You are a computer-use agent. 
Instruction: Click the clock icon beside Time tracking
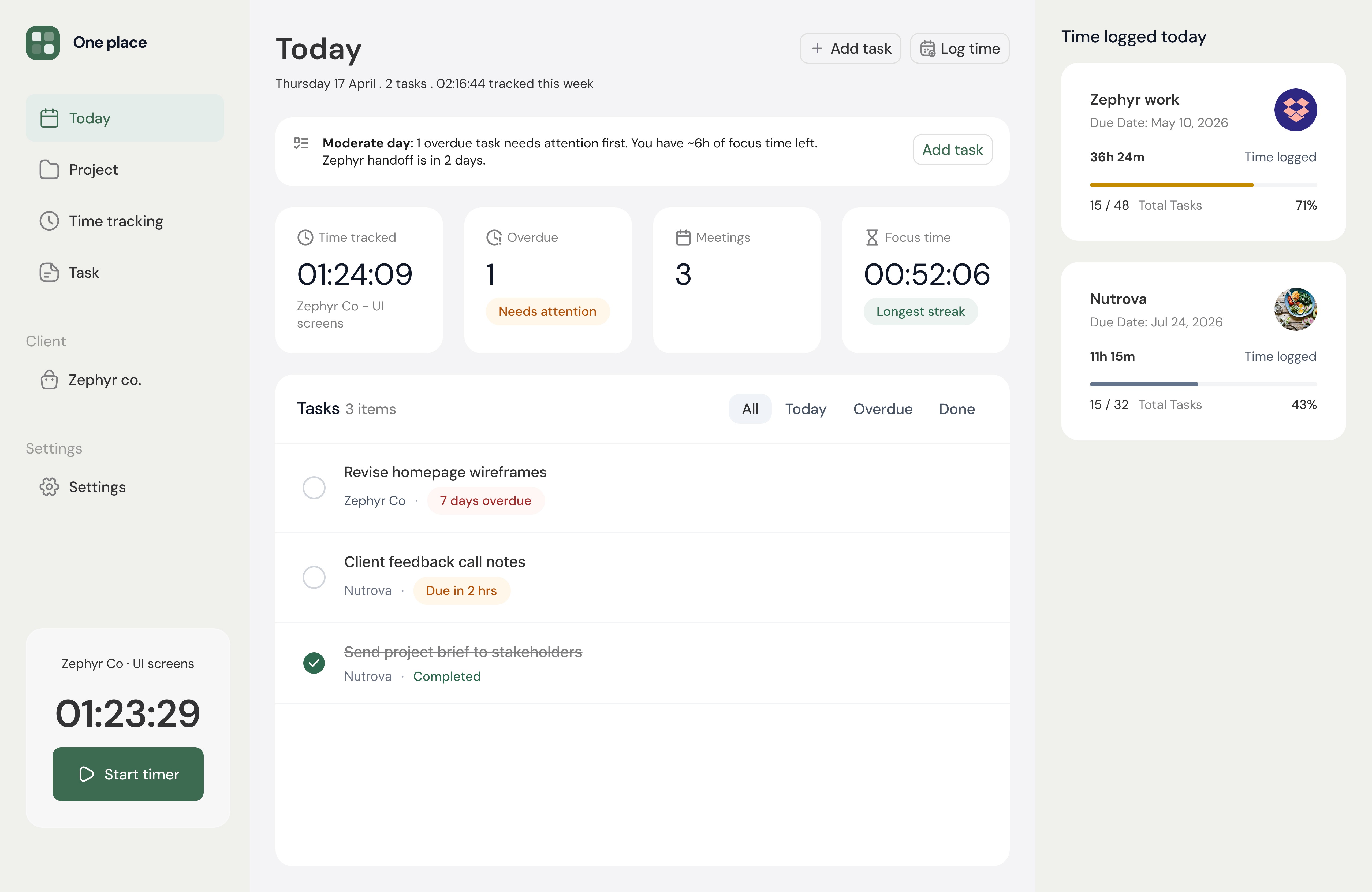click(x=49, y=221)
